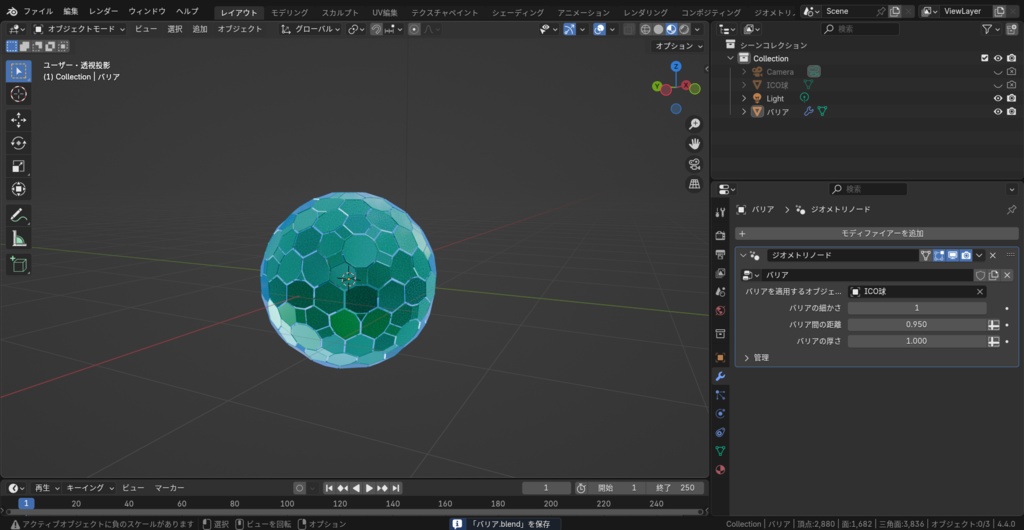
Task: Switch to the UV編集 workspace tab
Action: pyautogui.click(x=385, y=12)
